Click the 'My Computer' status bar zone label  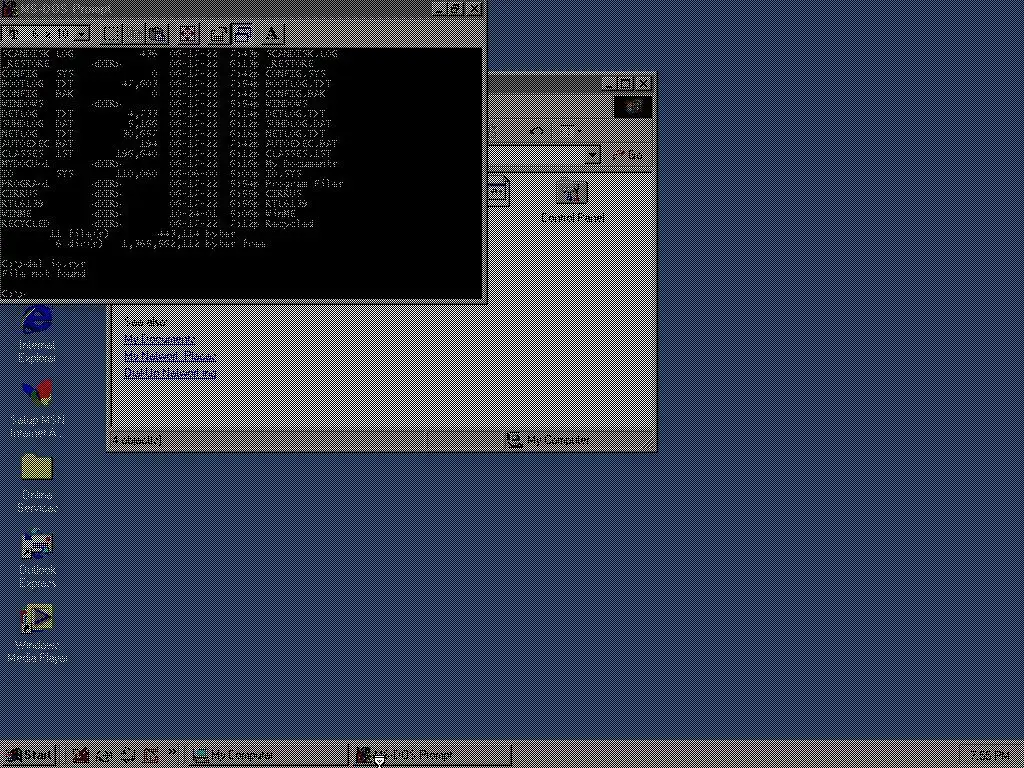click(x=558, y=440)
